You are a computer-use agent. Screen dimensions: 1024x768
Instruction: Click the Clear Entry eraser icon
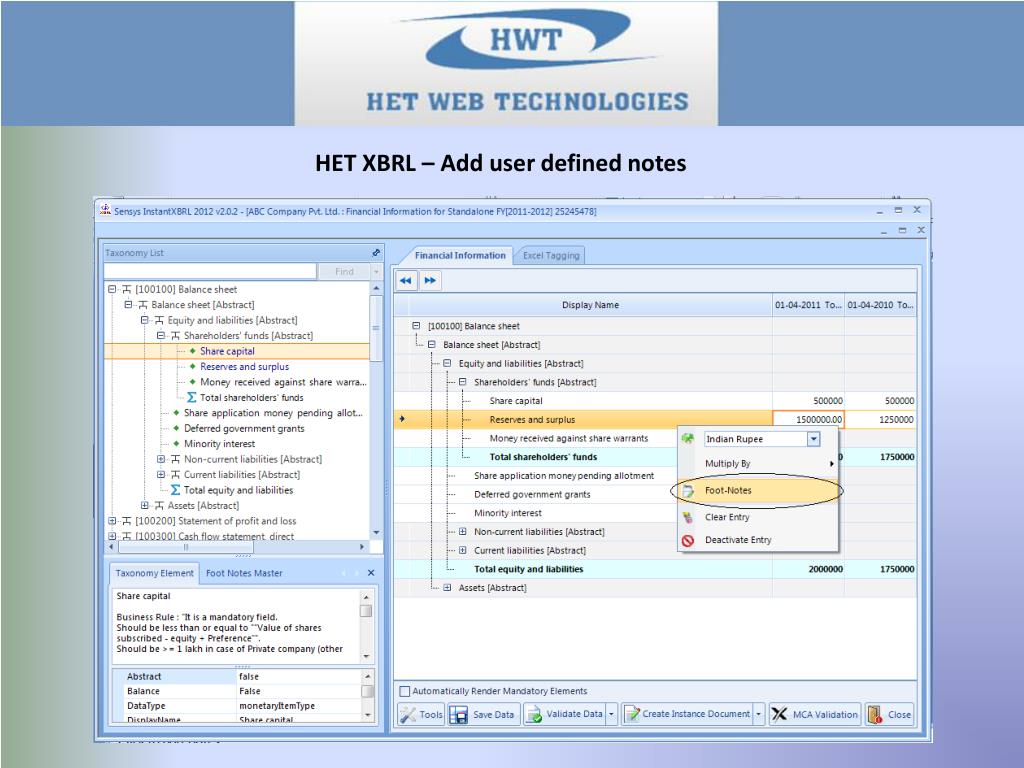click(x=688, y=517)
